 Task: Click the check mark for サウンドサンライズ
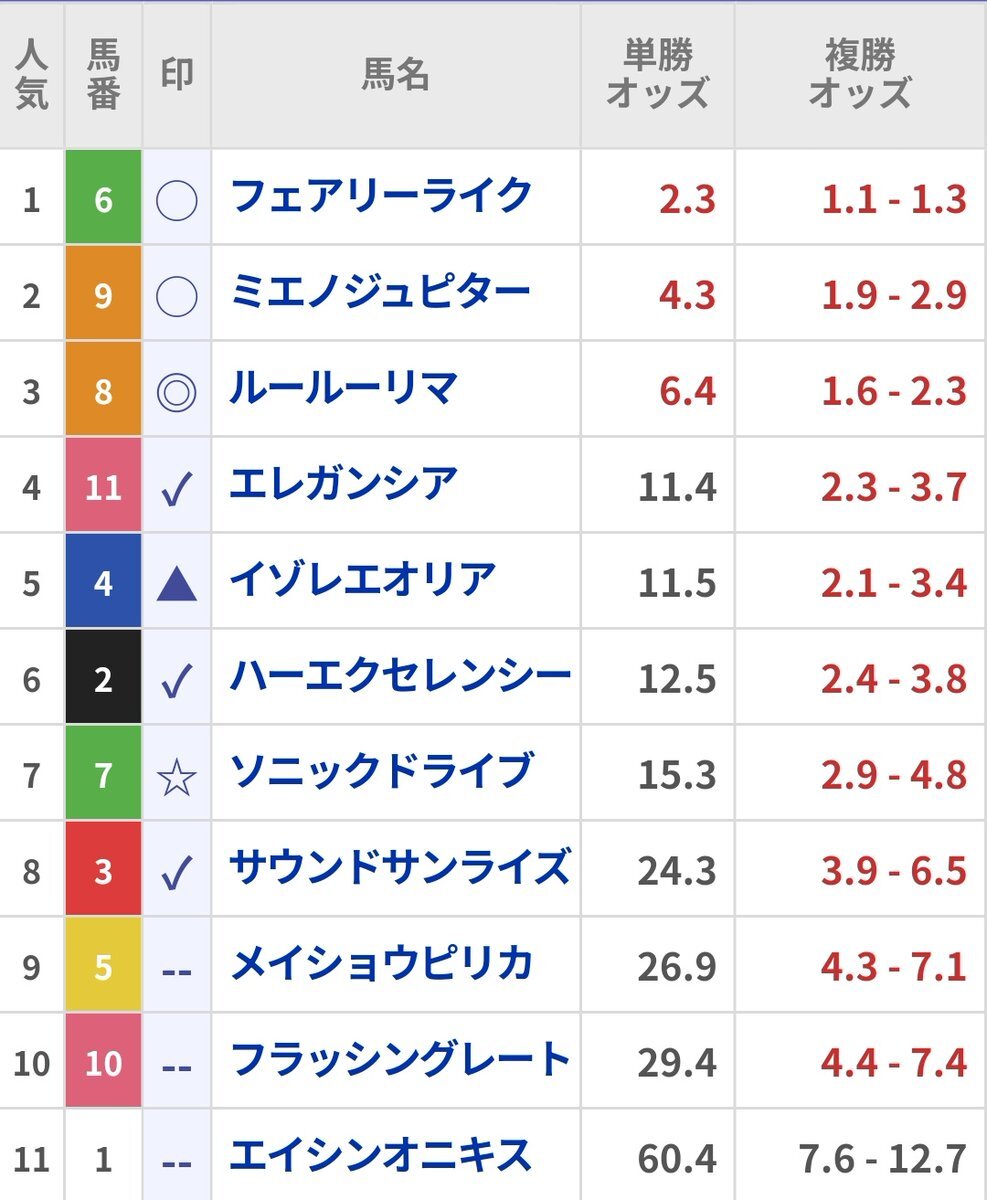point(177,874)
